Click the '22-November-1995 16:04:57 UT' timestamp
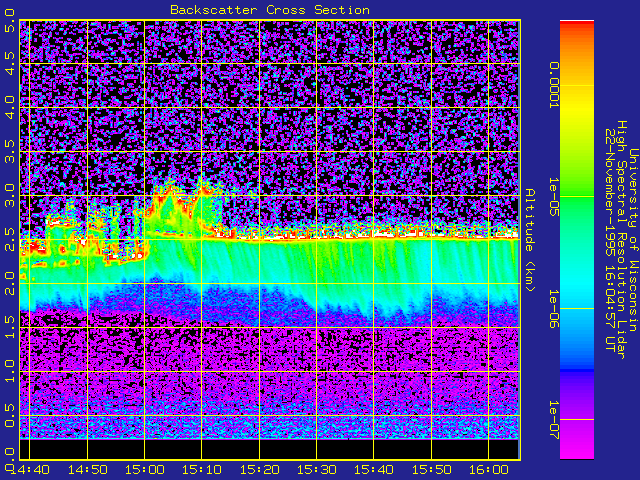Viewport: 640px width, 480px height. pos(610,240)
